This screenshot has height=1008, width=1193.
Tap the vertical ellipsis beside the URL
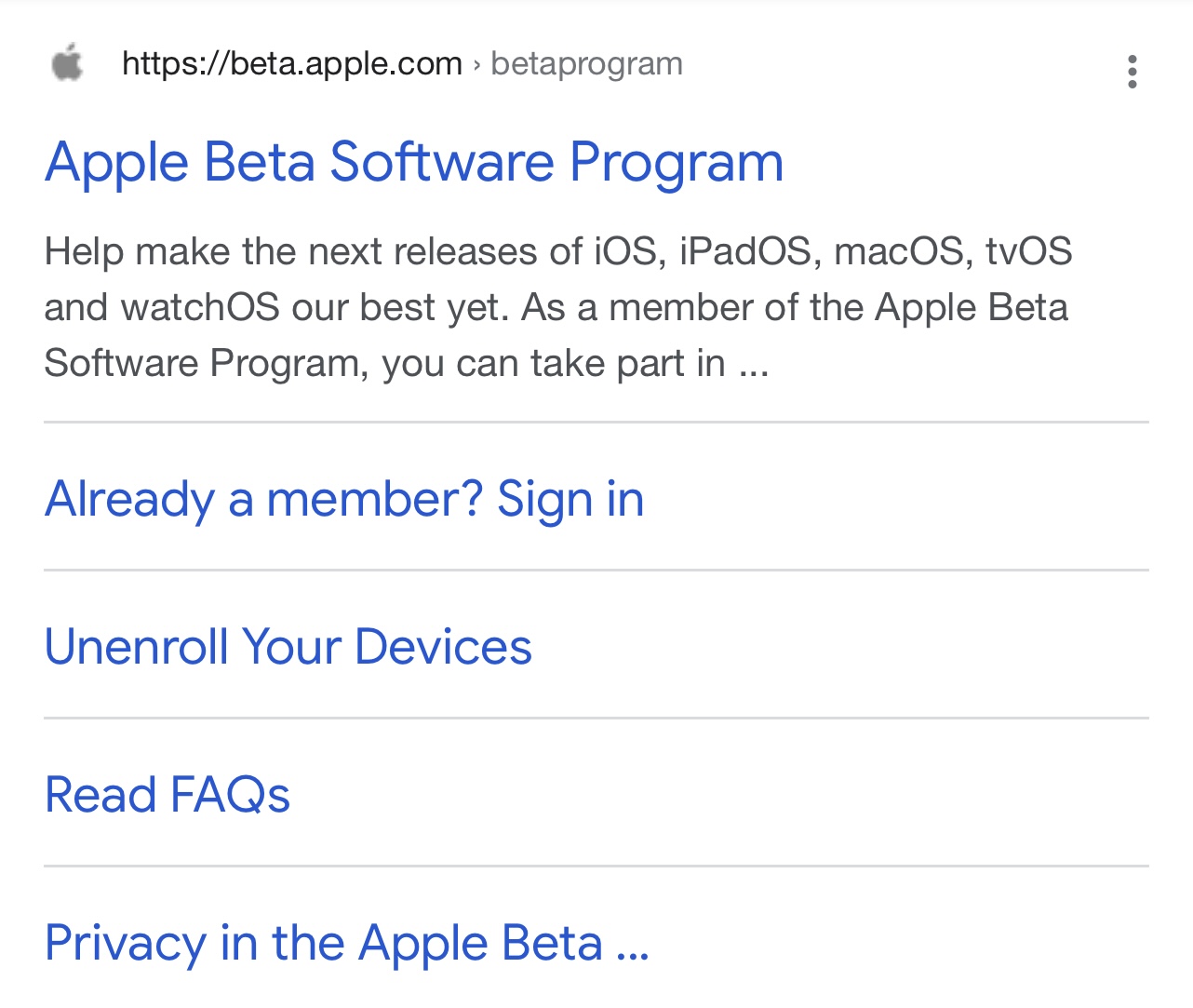click(1132, 72)
